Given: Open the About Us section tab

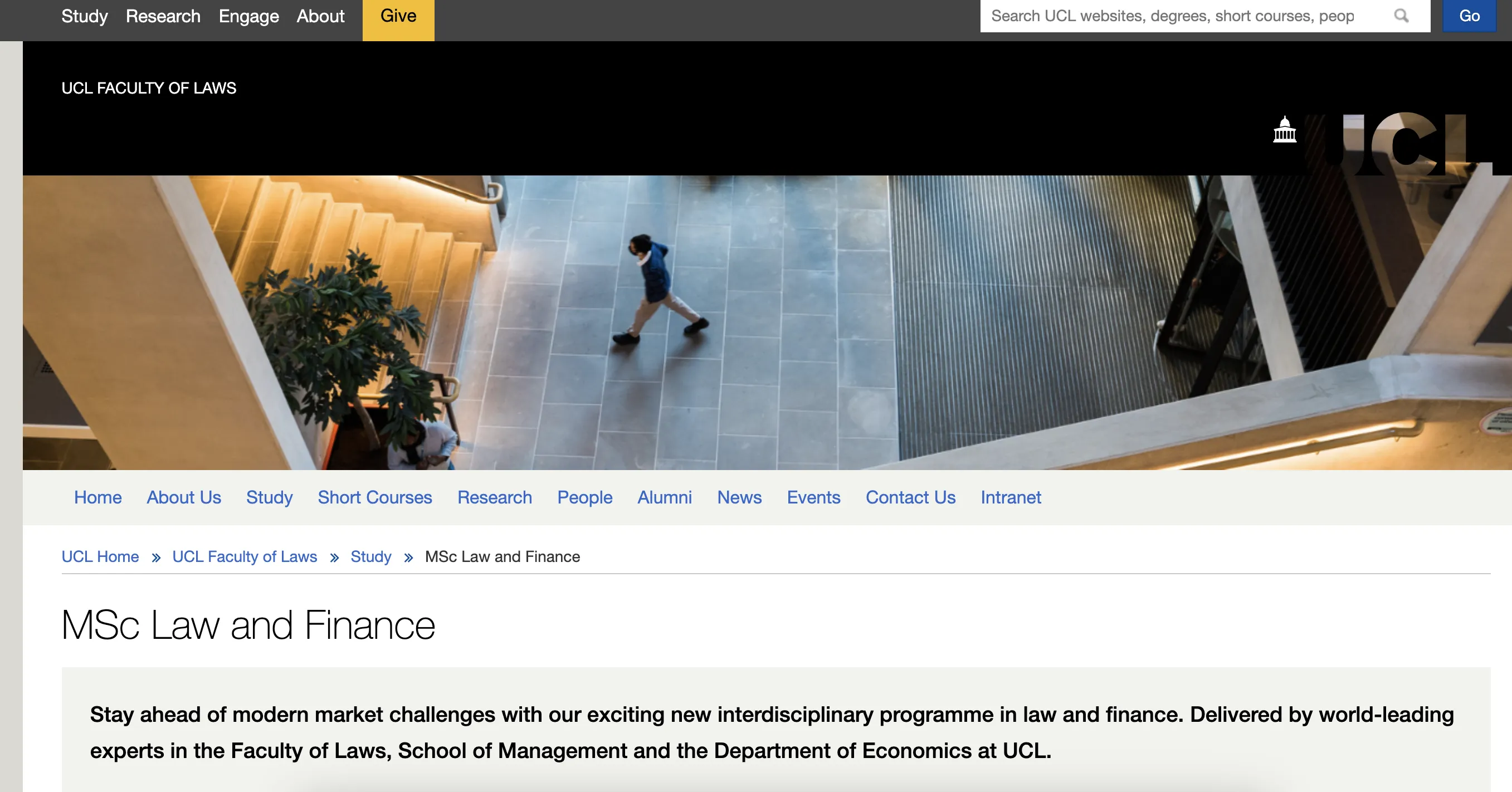Looking at the screenshot, I should 184,497.
